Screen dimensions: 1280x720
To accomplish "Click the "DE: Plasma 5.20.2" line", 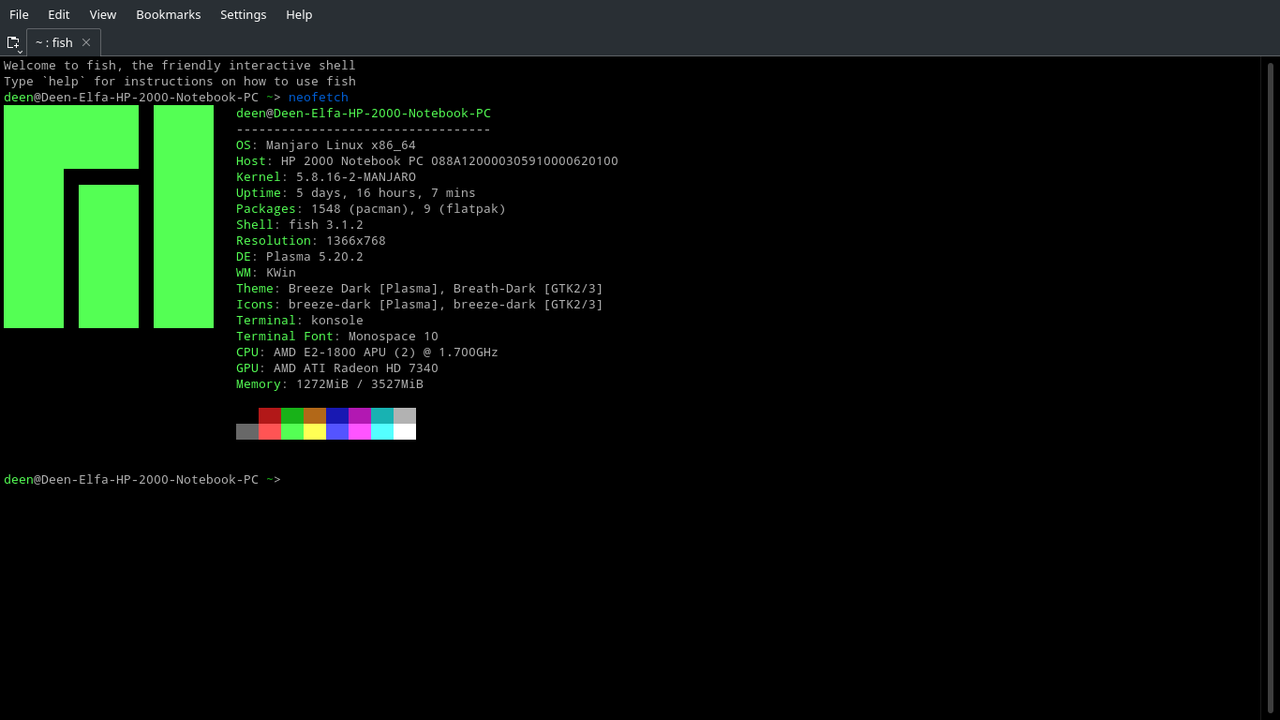I will (300, 257).
